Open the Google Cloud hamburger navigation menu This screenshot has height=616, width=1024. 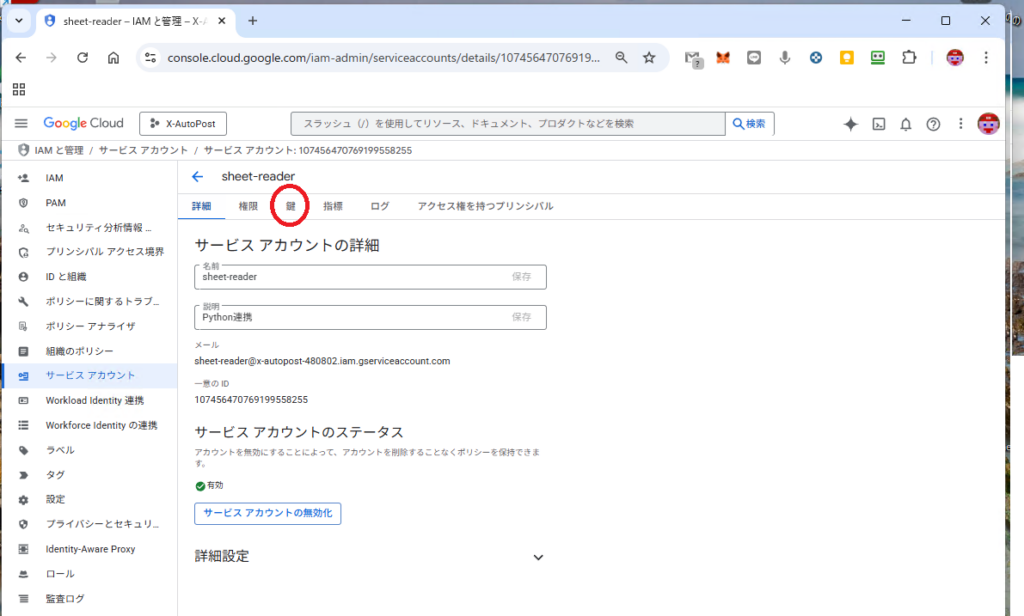pos(21,124)
